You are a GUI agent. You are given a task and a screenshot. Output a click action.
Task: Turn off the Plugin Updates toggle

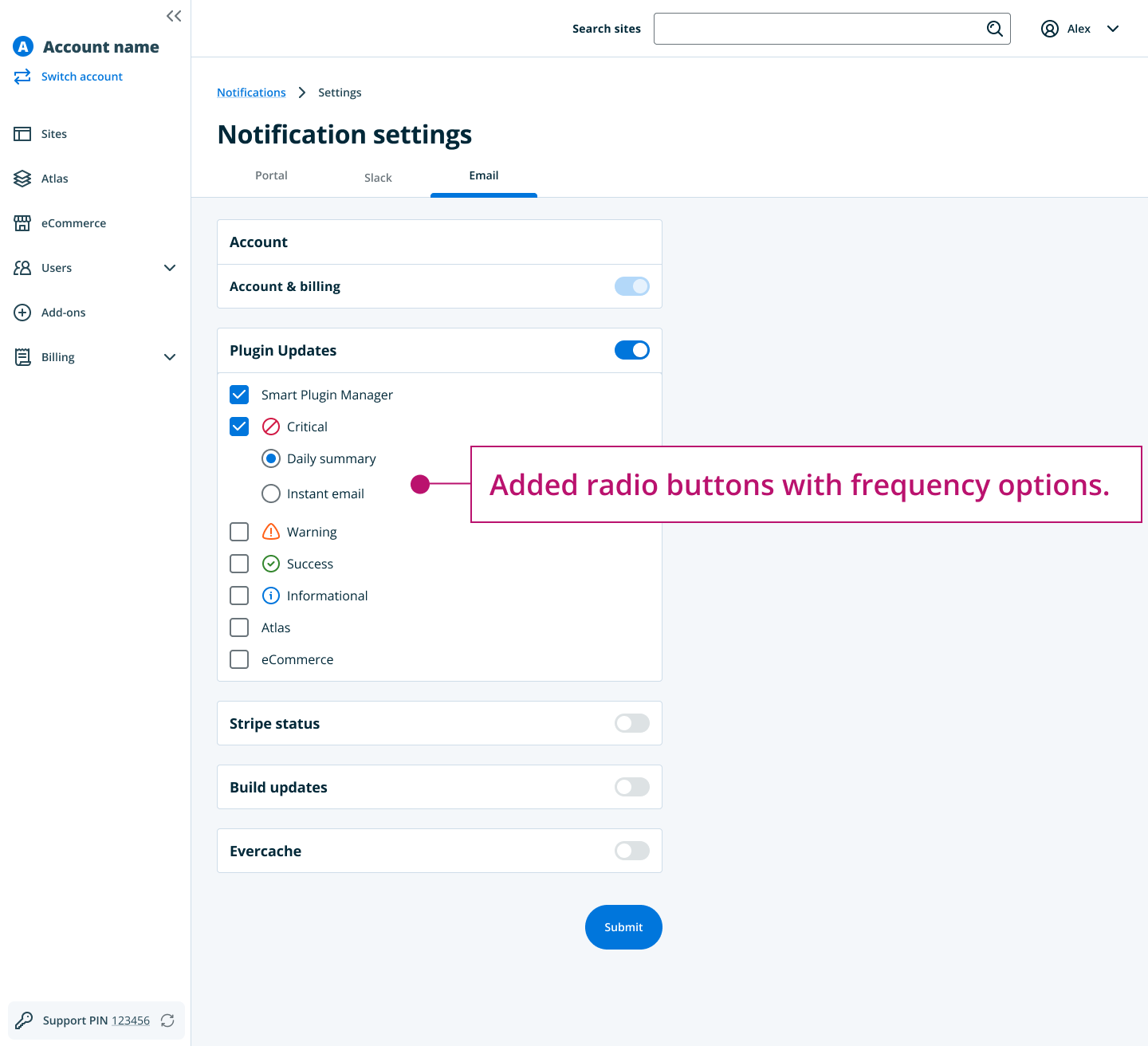632,350
